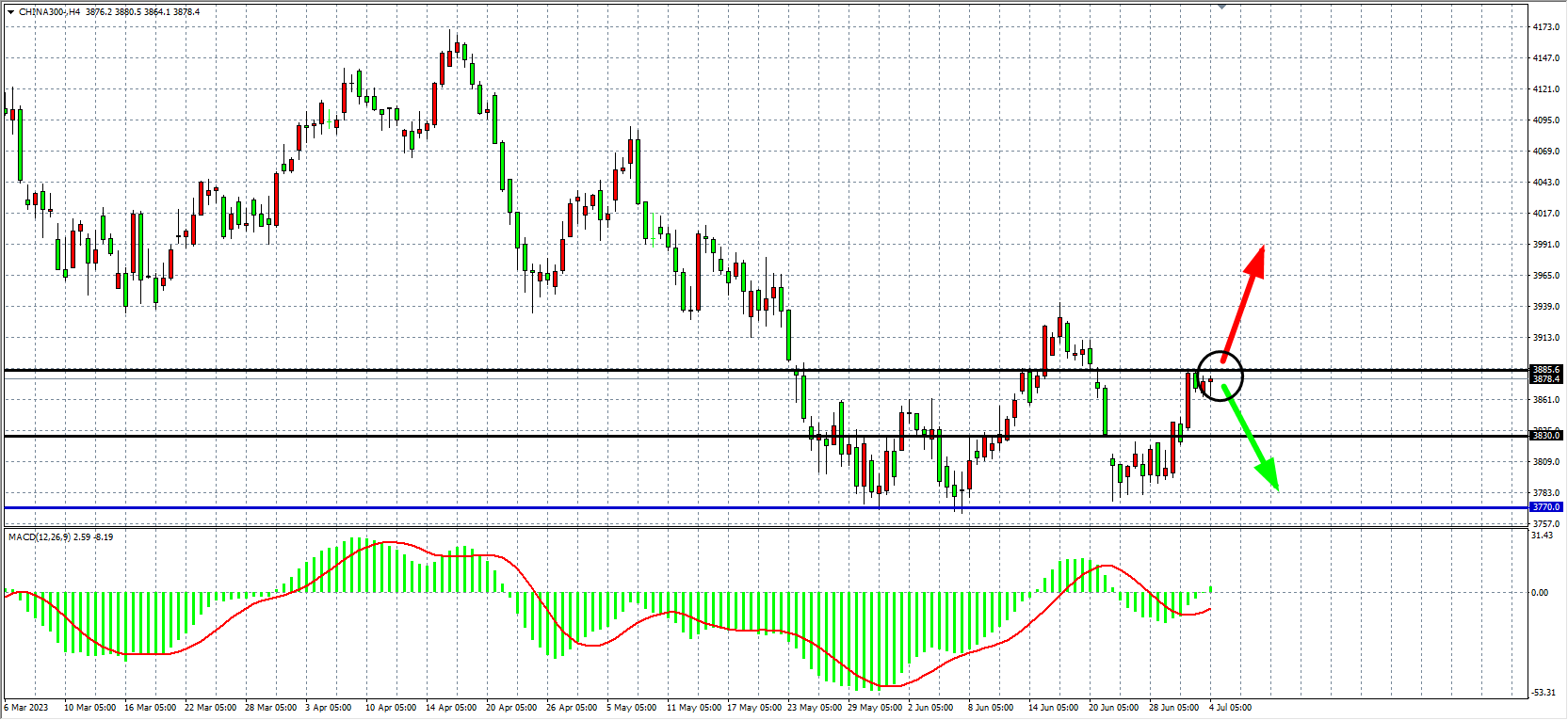Click the 6 Mar 2023 date label

point(26,708)
